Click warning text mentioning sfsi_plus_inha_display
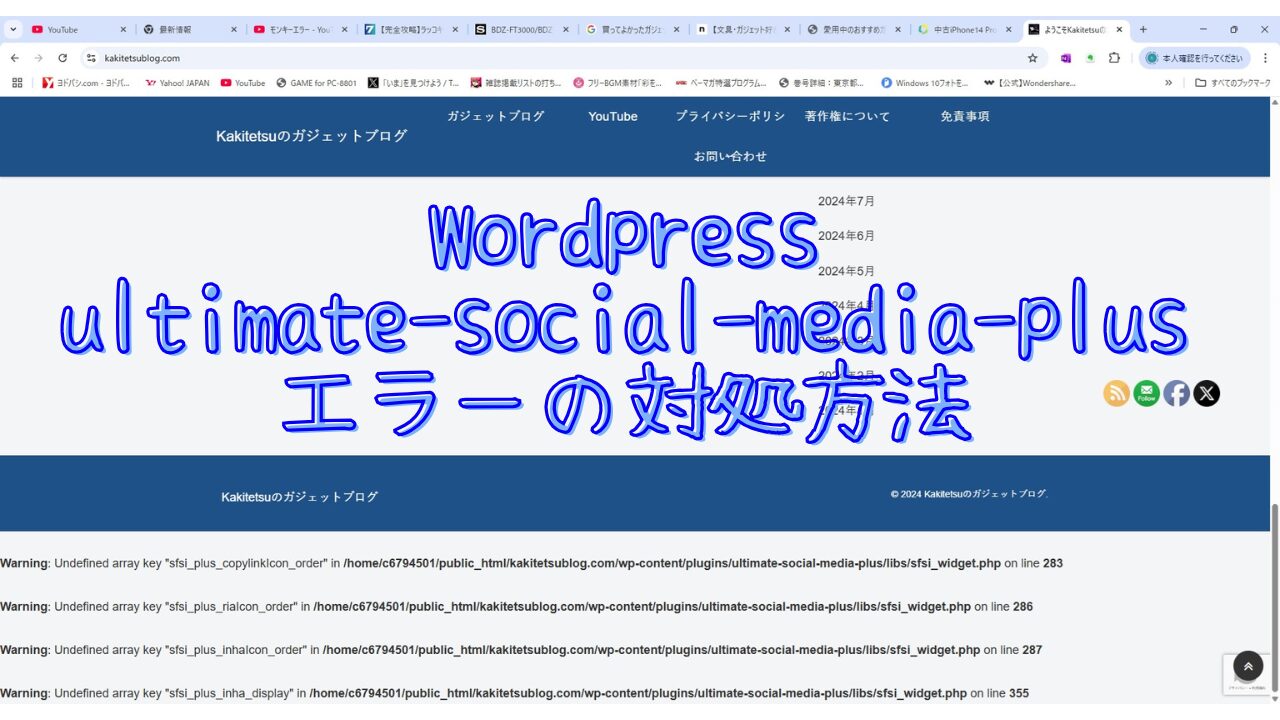 (514, 693)
